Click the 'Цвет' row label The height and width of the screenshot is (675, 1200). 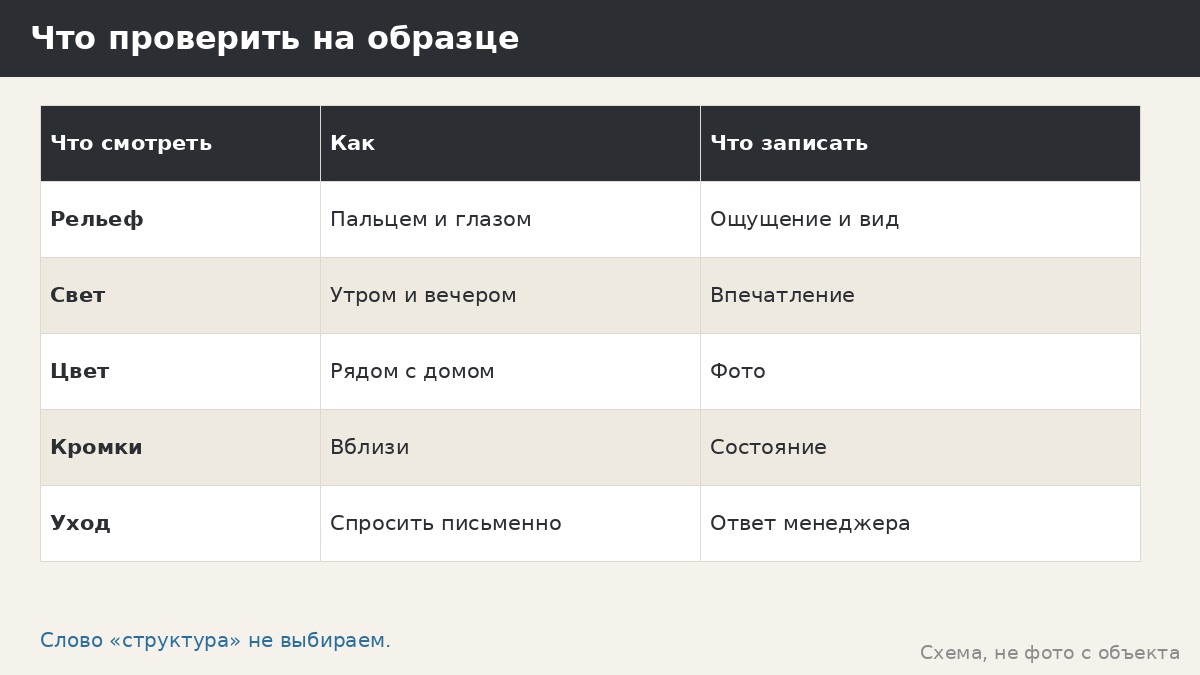point(180,371)
